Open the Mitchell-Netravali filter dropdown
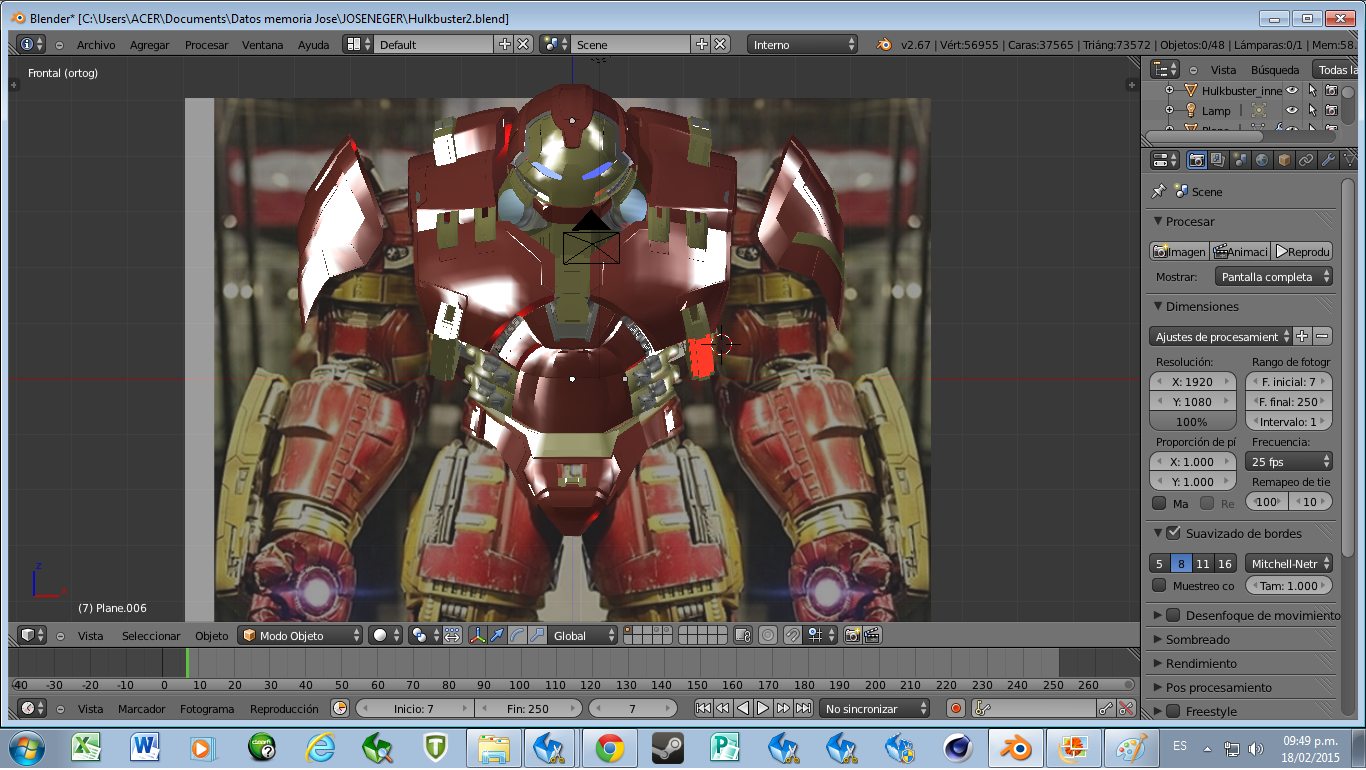Screen dimensions: 1366x770 (x=1289, y=563)
